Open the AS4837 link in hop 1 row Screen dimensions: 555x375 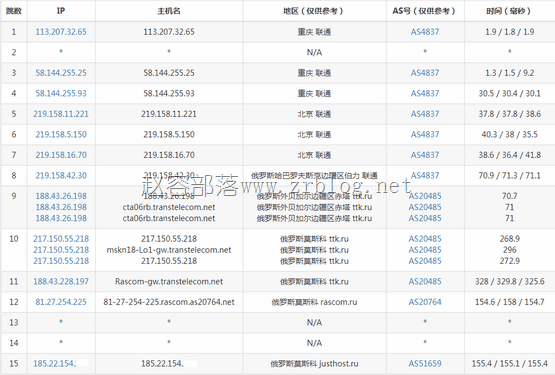(x=425, y=32)
